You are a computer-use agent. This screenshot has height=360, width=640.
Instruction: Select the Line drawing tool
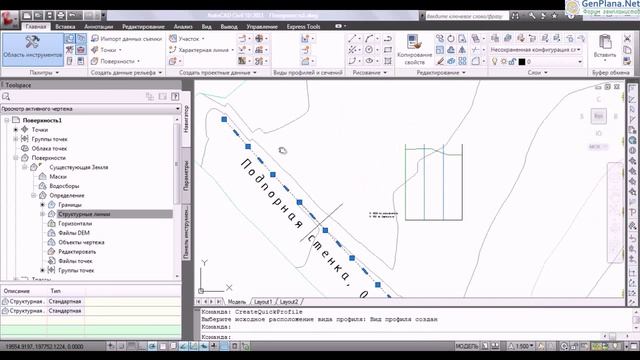(x=352, y=39)
